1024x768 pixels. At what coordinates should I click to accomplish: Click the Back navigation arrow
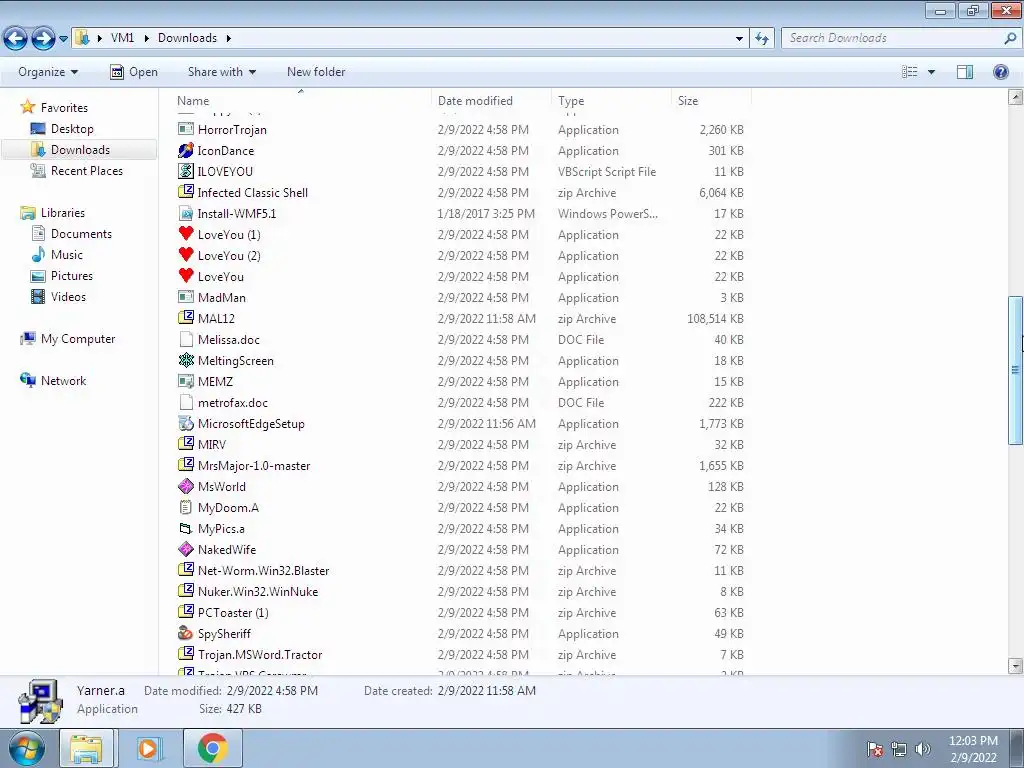16,39
